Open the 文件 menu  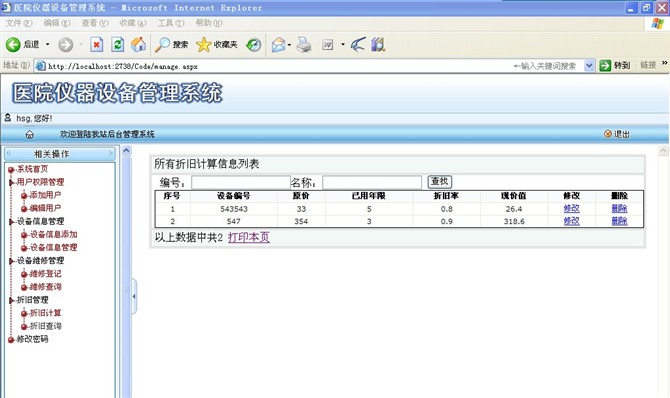(19, 23)
